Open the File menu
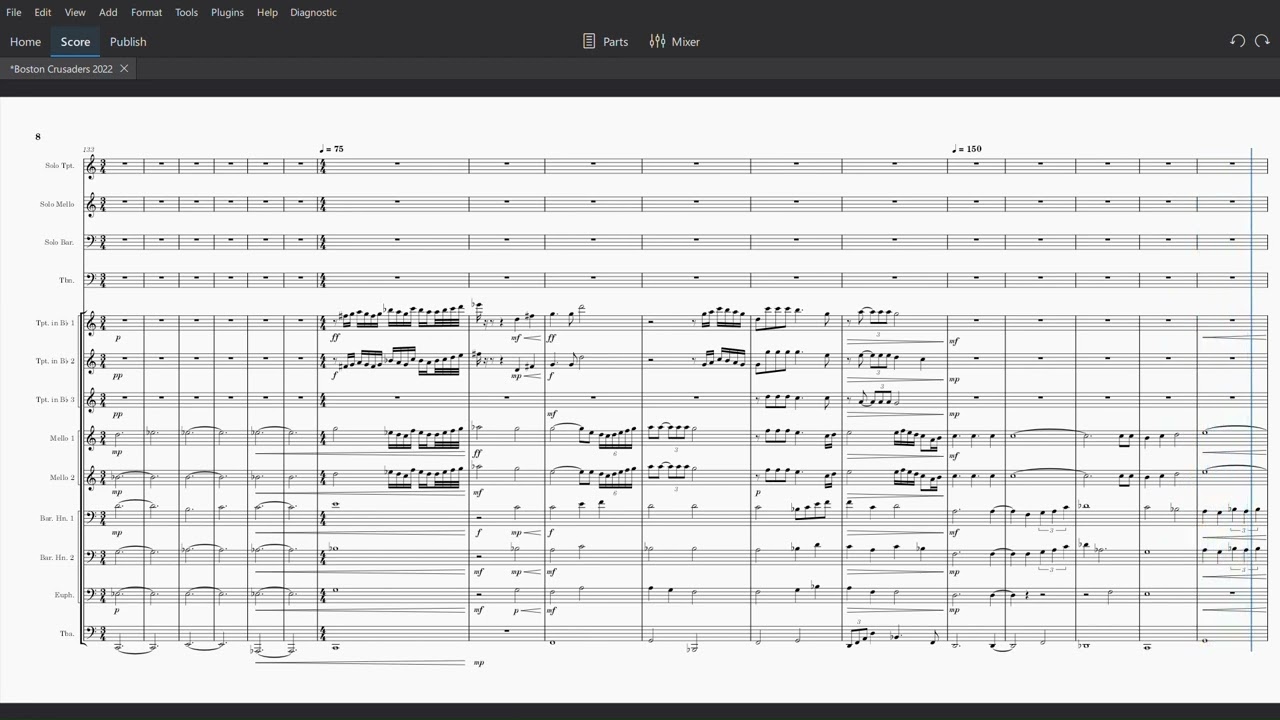 14,12
